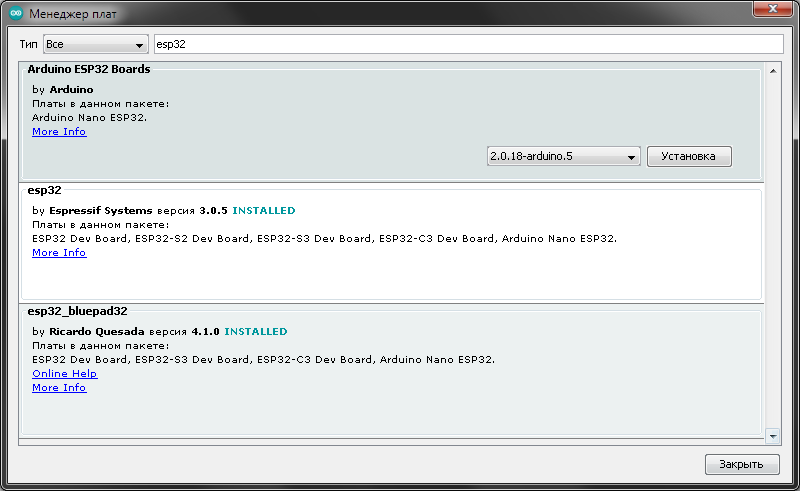Open the Тип filter dropdown
Viewport: 800px width, 491px height.
(95, 44)
